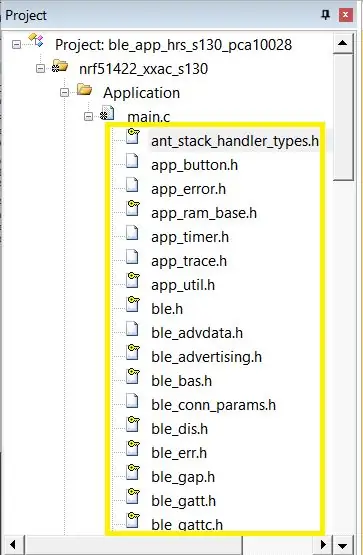
Task: Click the vertical scrollbar up arrow
Action: pyautogui.click(x=342, y=43)
